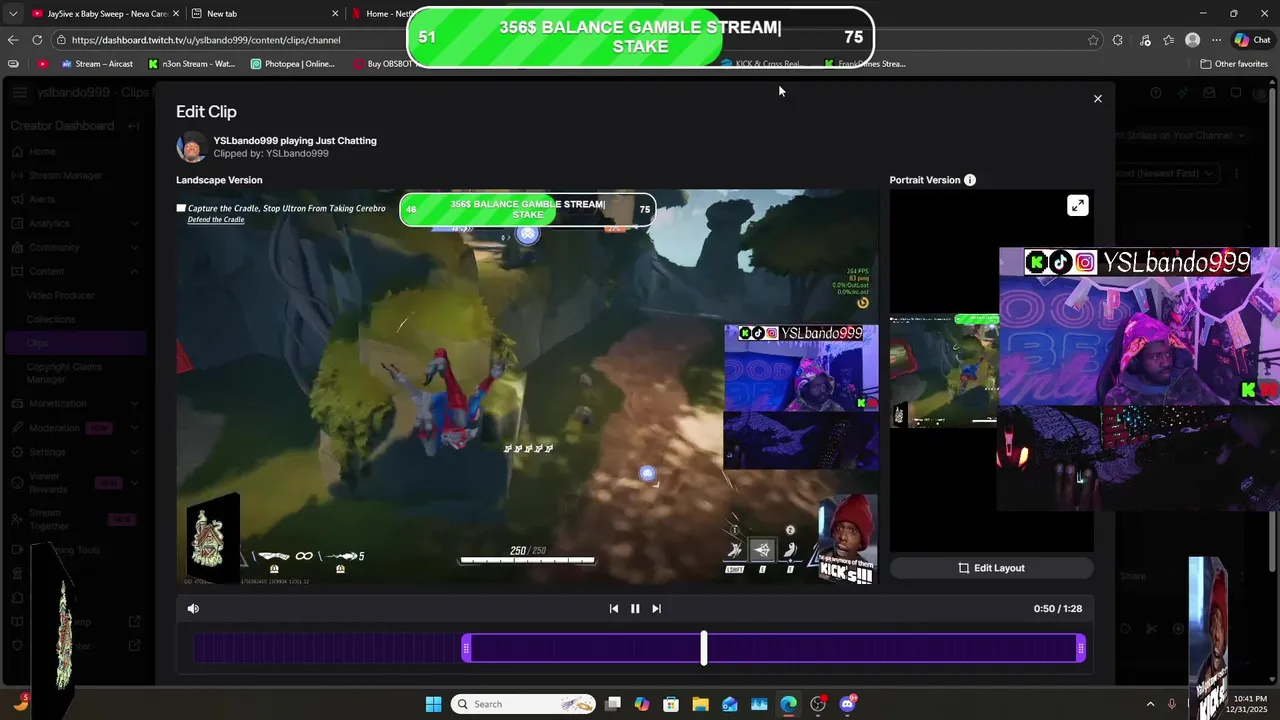This screenshot has height=720, width=1280.
Task: Click the "Landscape Version" label
Action: 219,180
